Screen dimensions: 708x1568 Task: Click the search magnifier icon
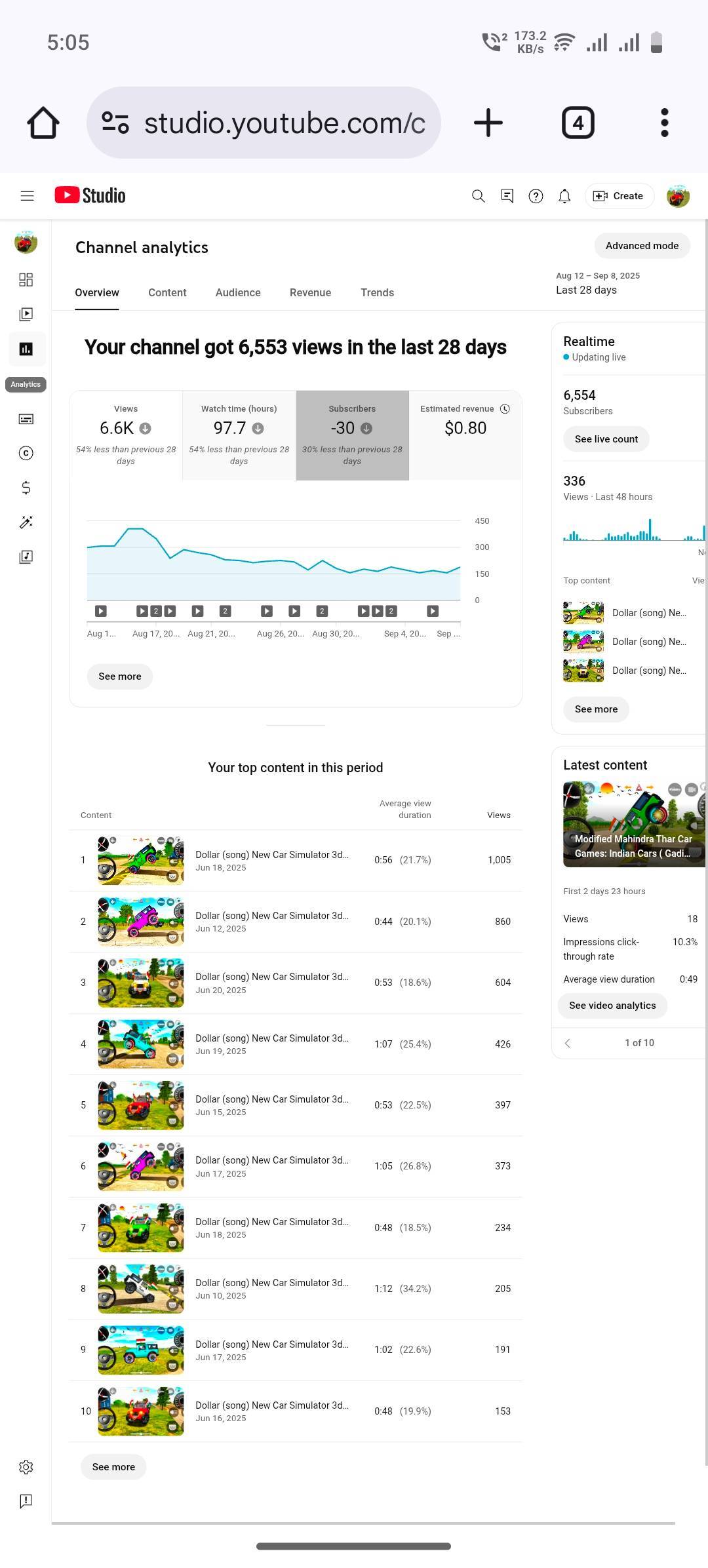[478, 196]
